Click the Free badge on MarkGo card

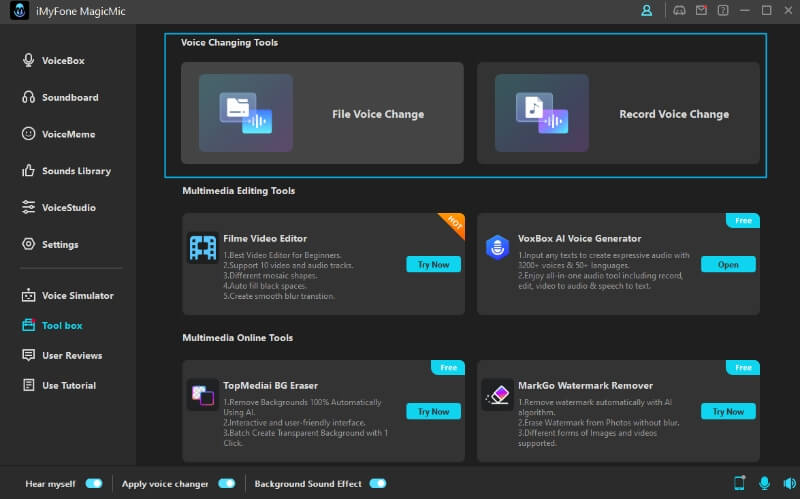point(743,367)
